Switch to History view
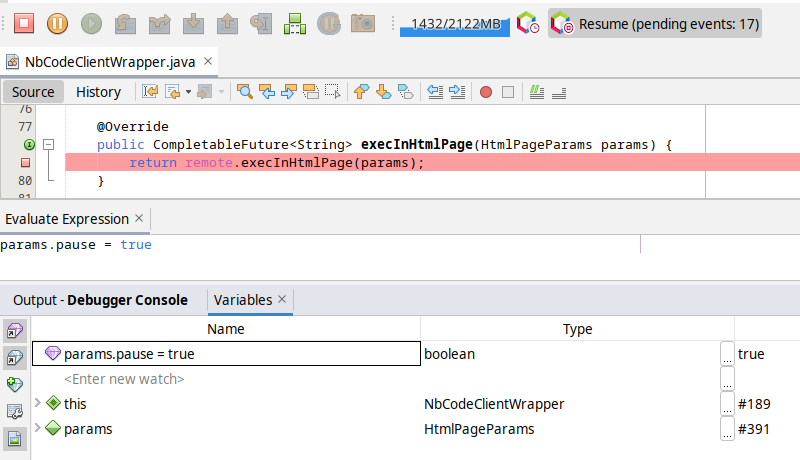The width and height of the screenshot is (800, 460). pyautogui.click(x=98, y=92)
